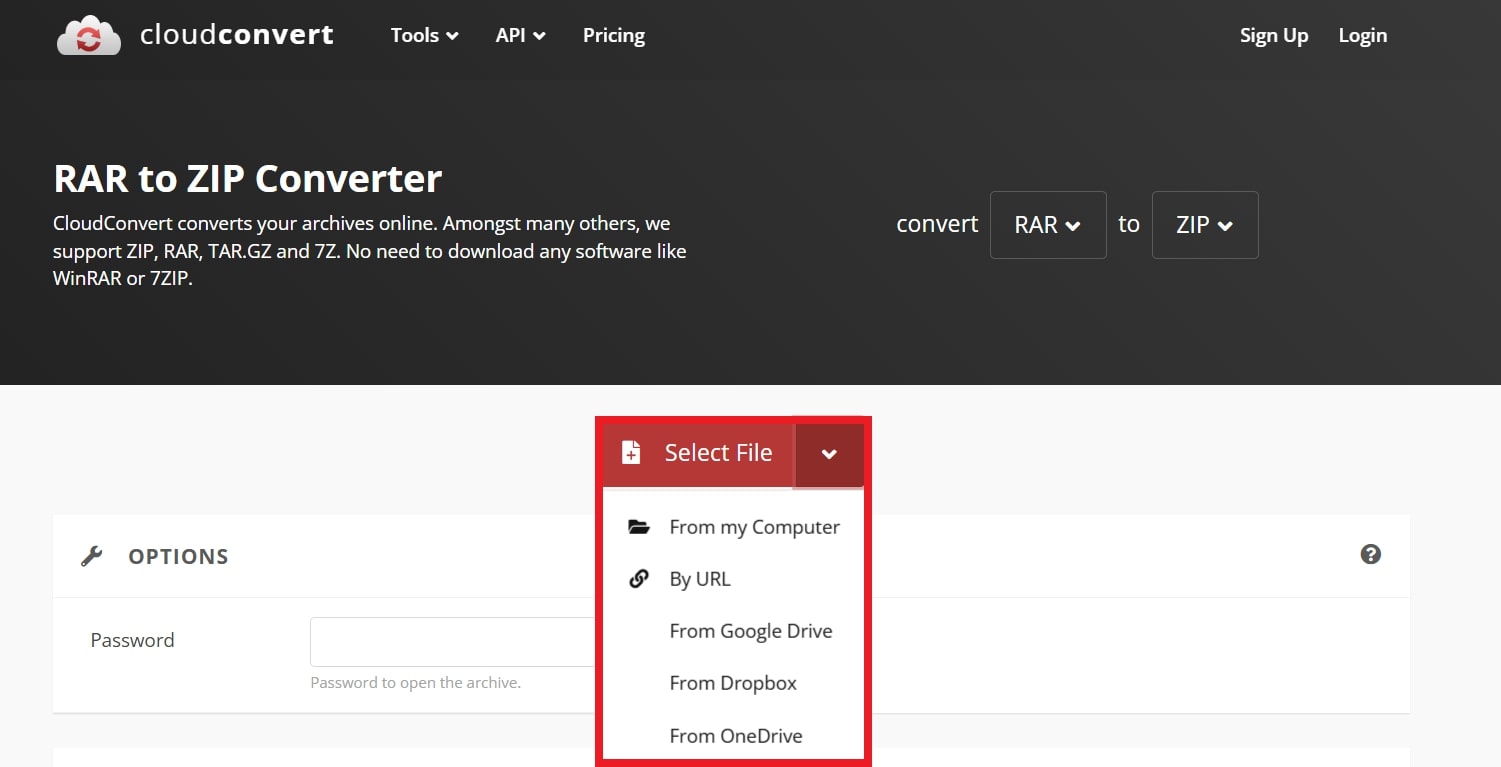Viewport: 1501px width, 767px height.
Task: Click the OPTIONS section heading text
Action: [178, 557]
